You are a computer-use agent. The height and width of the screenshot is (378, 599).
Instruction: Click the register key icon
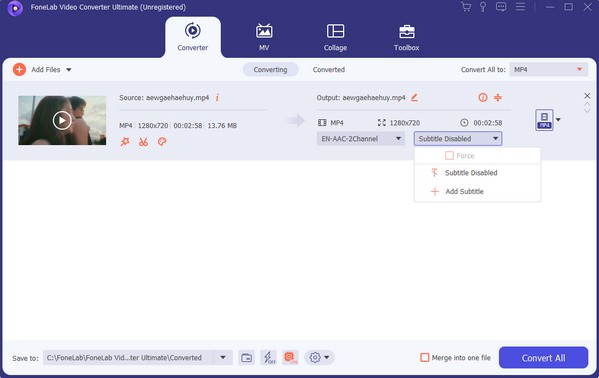pyautogui.click(x=483, y=7)
